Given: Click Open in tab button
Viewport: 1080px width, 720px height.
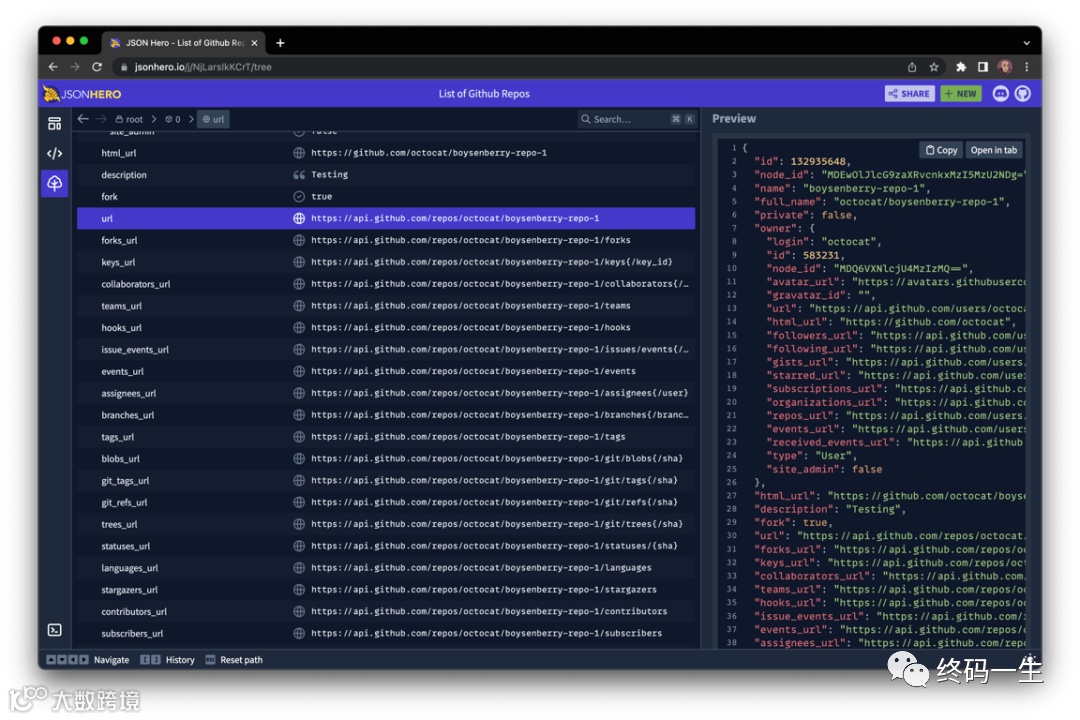Looking at the screenshot, I should click(x=993, y=150).
